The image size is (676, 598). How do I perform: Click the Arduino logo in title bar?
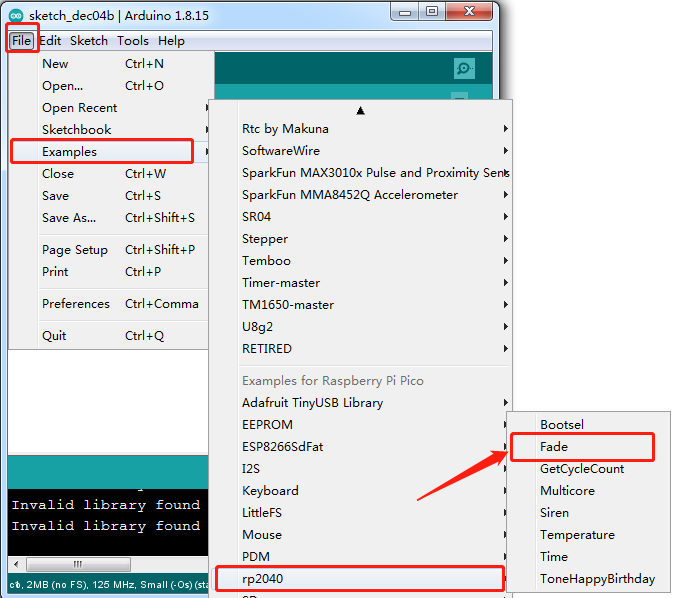(x=16, y=16)
